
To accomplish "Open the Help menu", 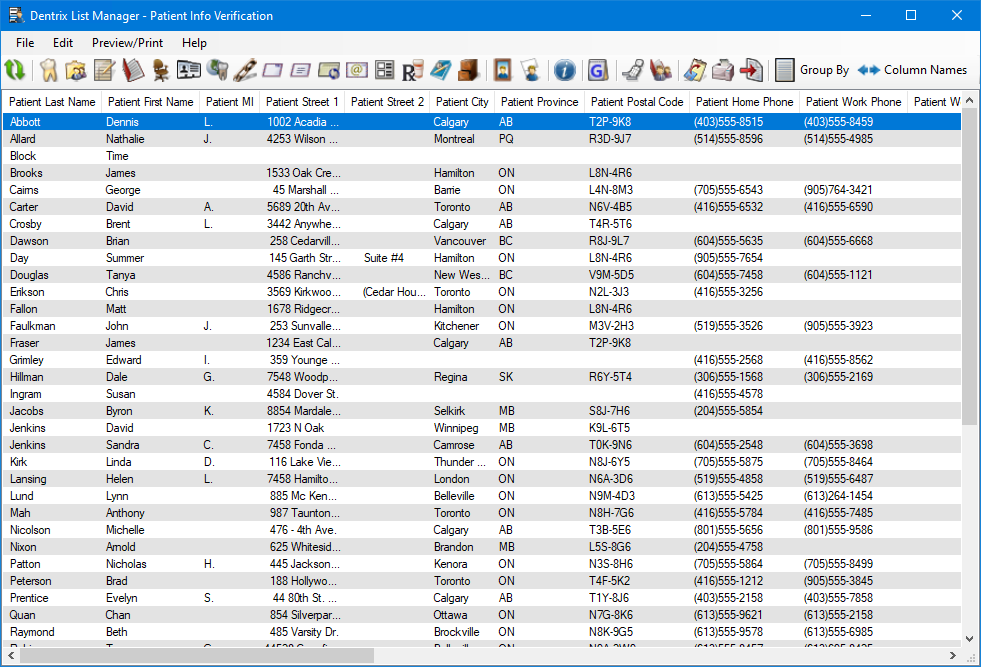I will tap(194, 43).
